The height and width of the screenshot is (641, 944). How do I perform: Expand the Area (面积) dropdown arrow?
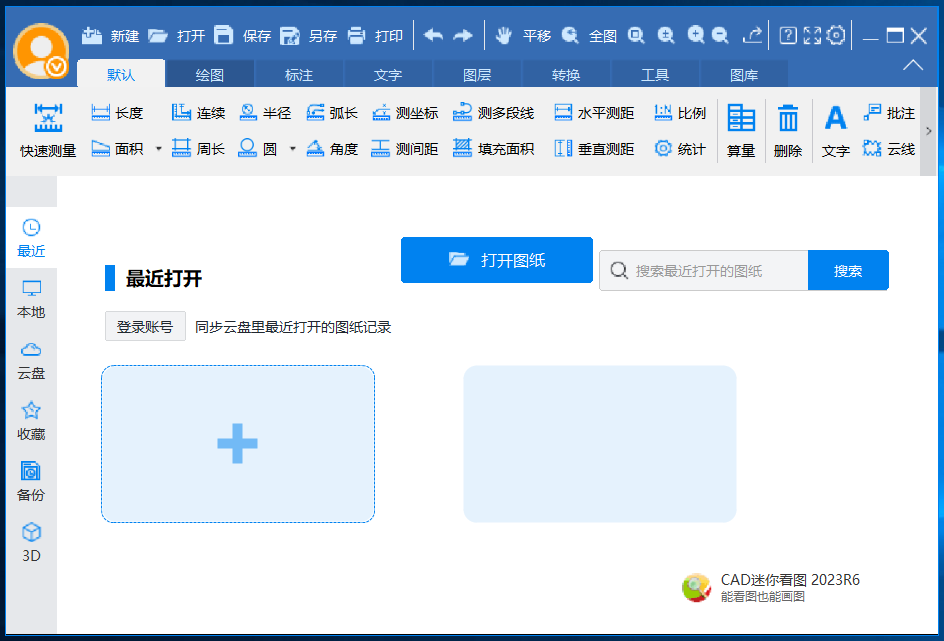pos(158,149)
